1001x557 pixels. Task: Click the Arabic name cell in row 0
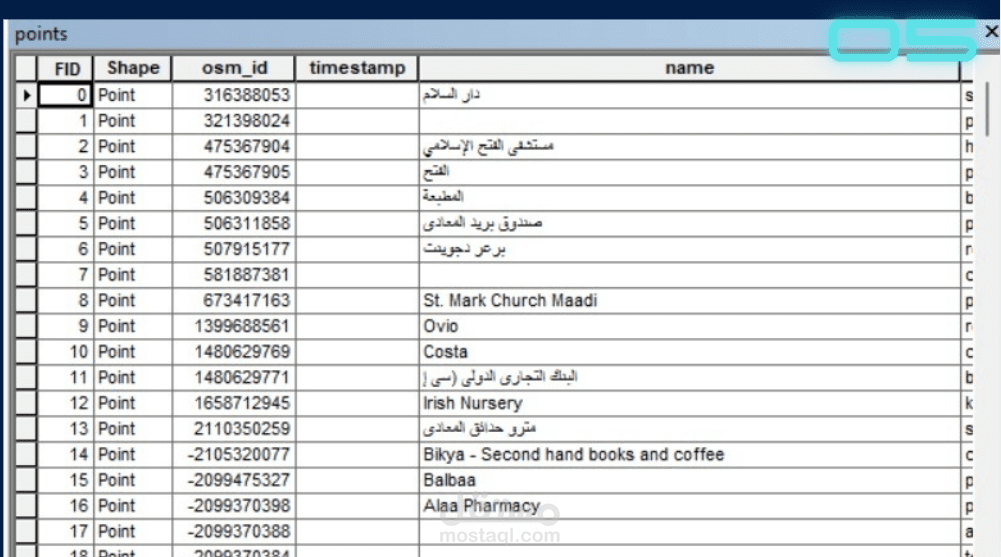(x=689, y=95)
